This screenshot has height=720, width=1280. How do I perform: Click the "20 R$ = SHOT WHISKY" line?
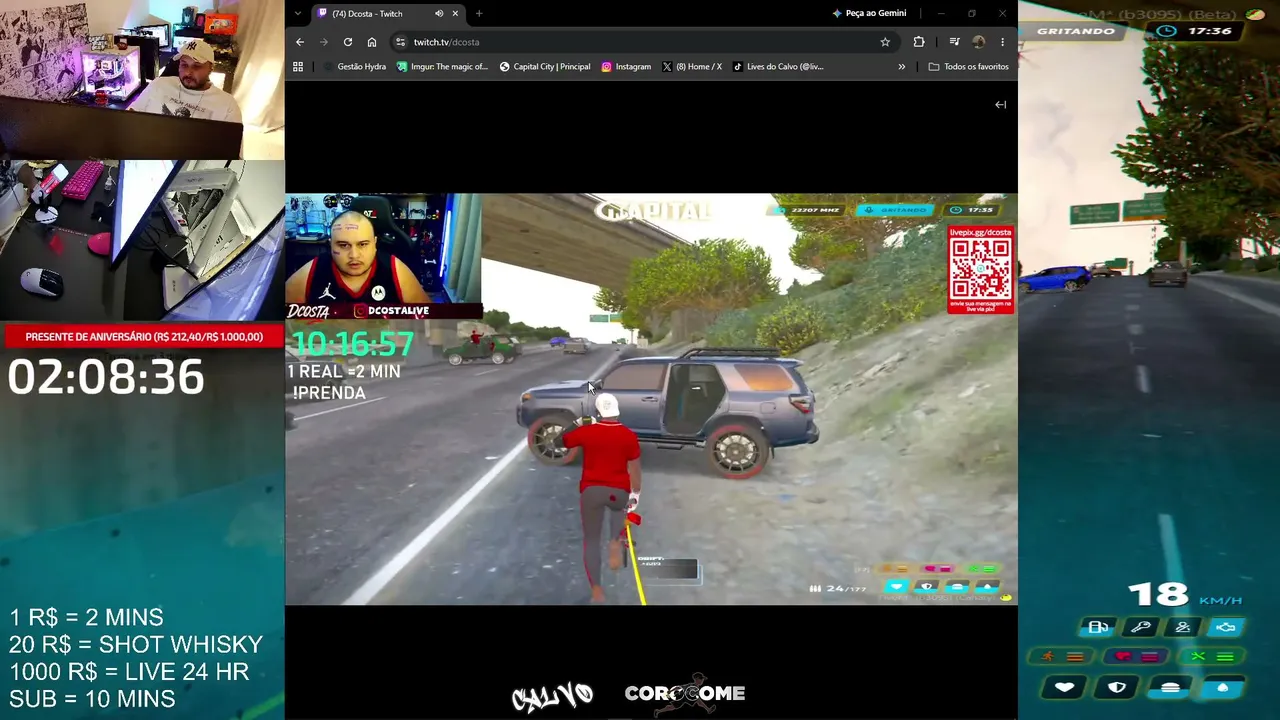[x=136, y=645]
